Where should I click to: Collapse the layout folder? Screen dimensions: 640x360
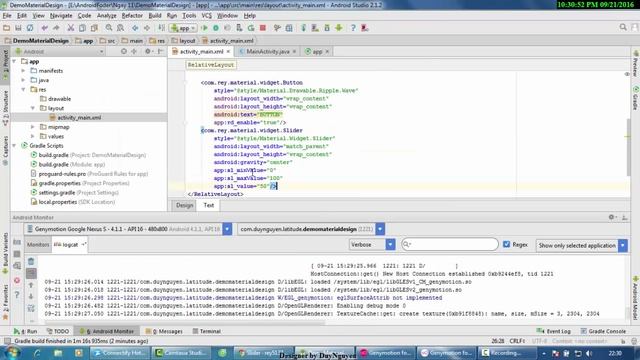click(x=33, y=108)
